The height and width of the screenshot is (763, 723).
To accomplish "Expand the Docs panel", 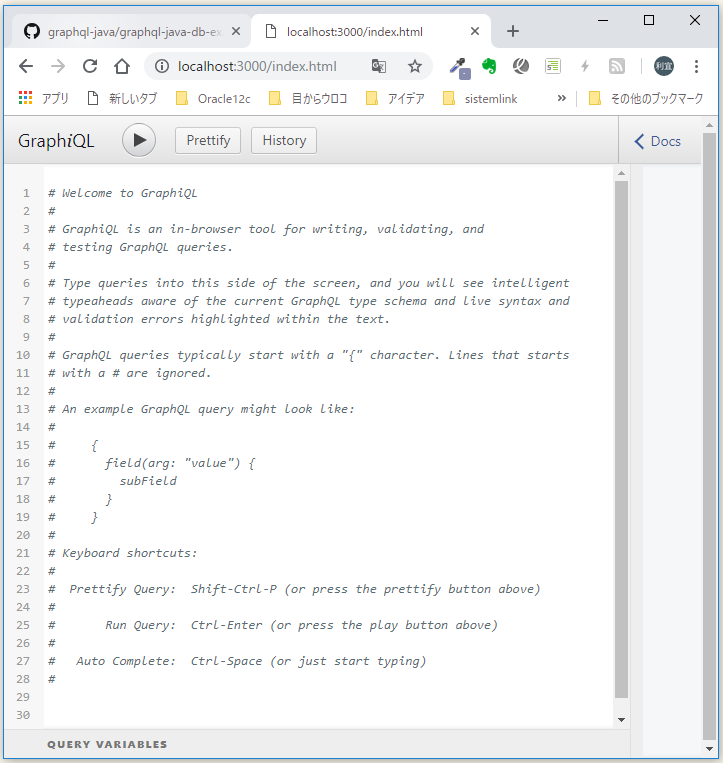I will (658, 141).
